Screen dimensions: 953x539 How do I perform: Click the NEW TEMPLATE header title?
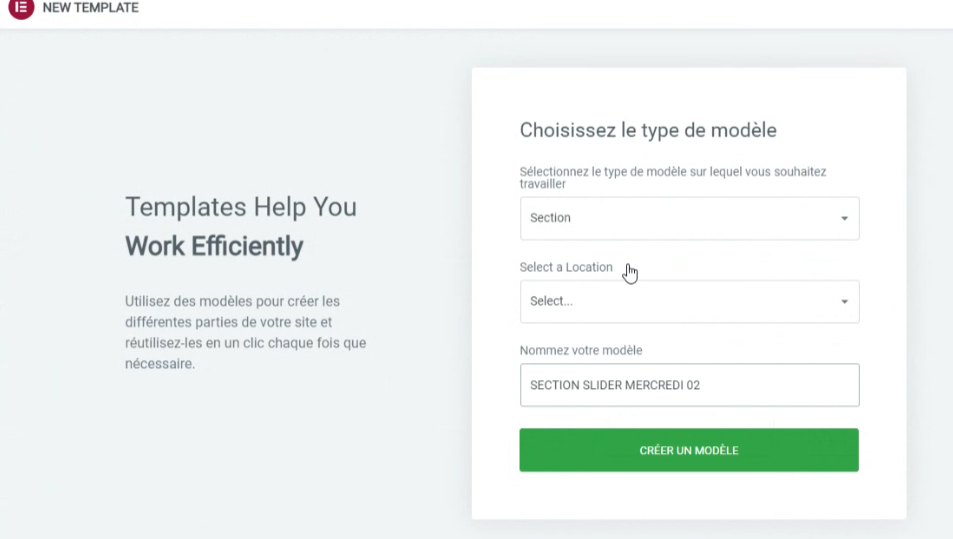tap(90, 8)
